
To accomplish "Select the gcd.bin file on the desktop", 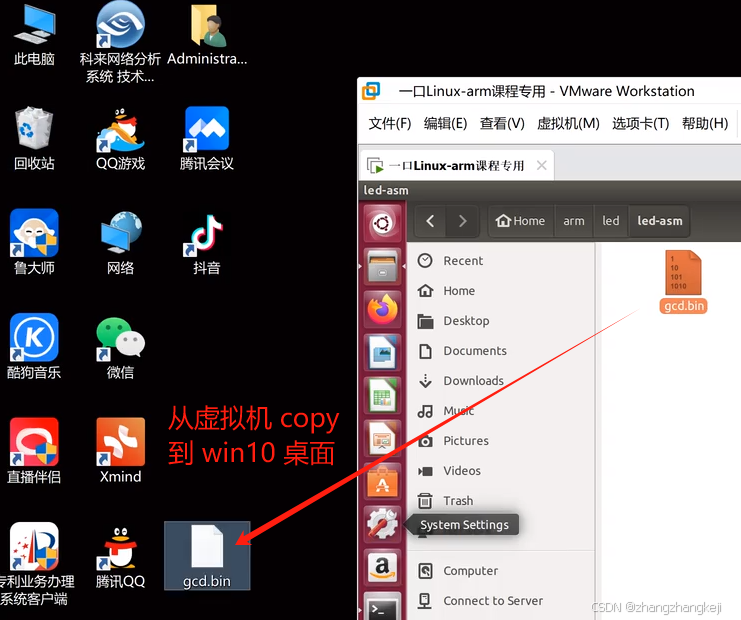I will [x=207, y=556].
